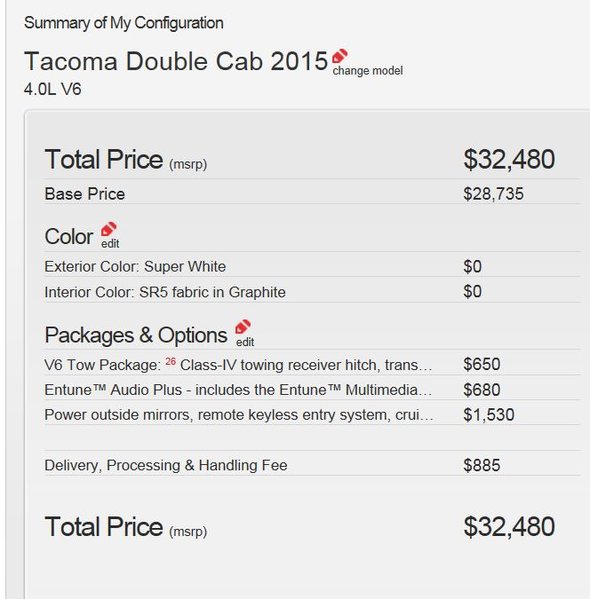The image size is (590, 599).
Task: Open the V6 Tow Package footnote 26
Action: tap(170, 361)
